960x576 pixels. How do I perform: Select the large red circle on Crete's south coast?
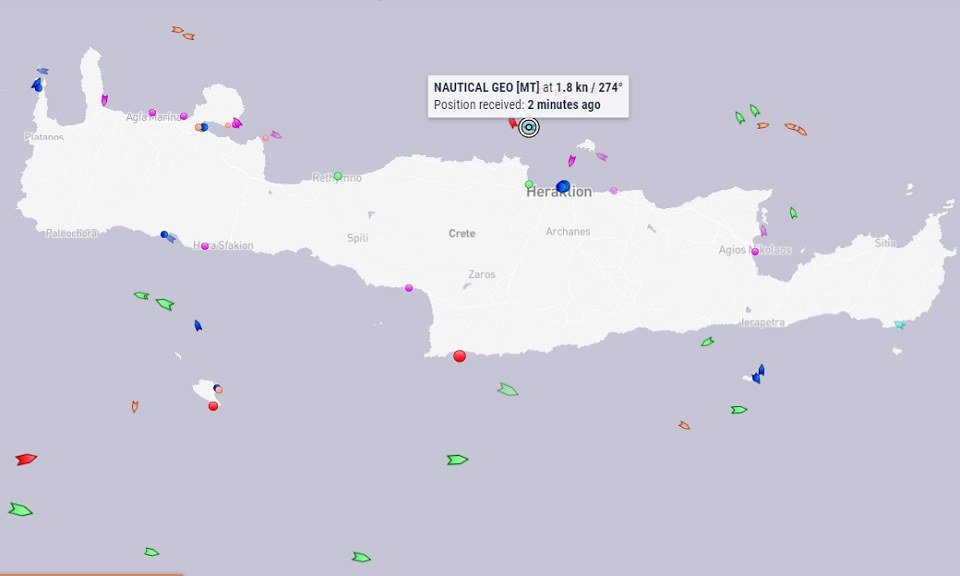coord(459,356)
